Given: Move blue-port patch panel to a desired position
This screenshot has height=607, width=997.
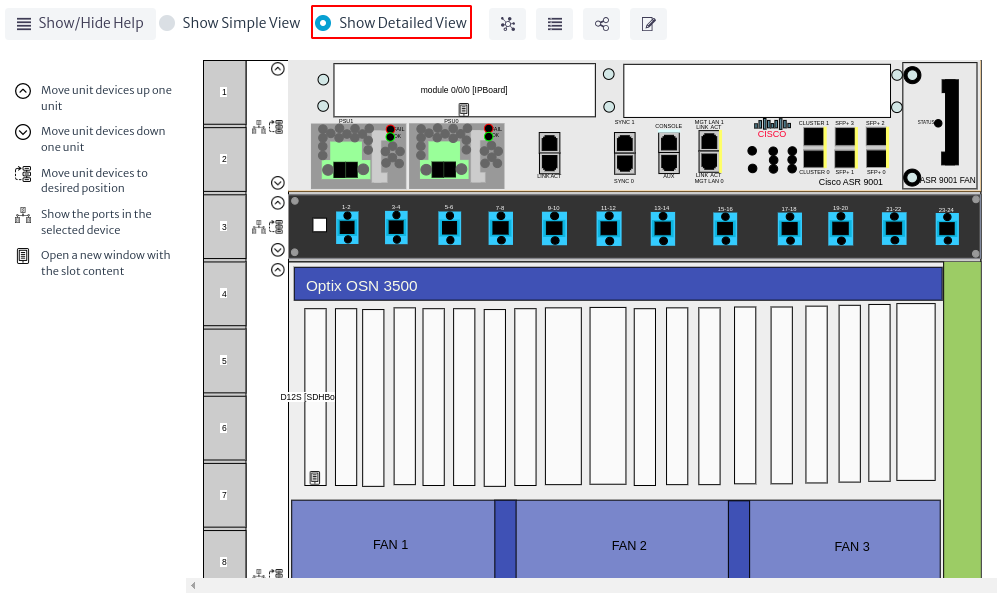Looking at the screenshot, I should tap(277, 227).
